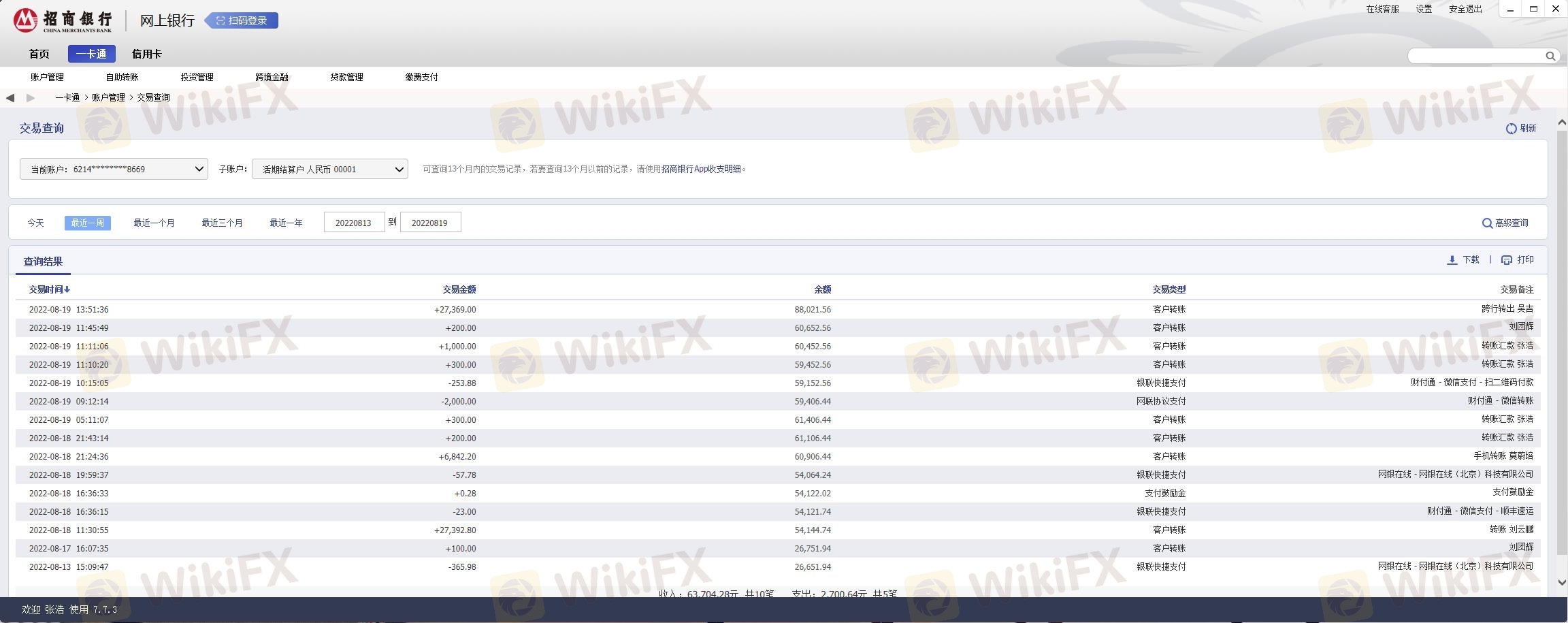The image size is (1568, 623).
Task: Click 一卡通 in the breadcrumb
Action: click(x=67, y=97)
